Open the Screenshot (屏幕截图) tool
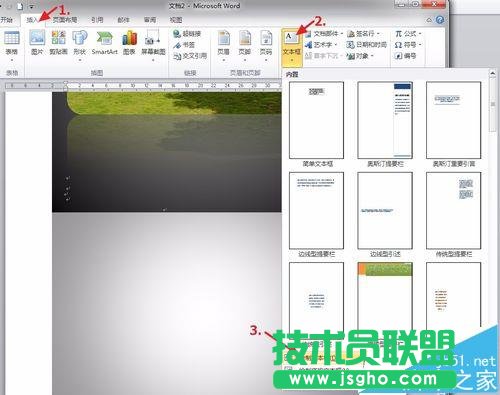The width and height of the screenshot is (500, 395). 153,45
